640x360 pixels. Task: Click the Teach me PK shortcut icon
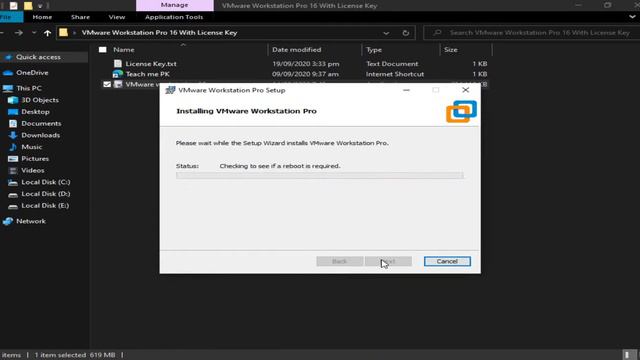118,74
